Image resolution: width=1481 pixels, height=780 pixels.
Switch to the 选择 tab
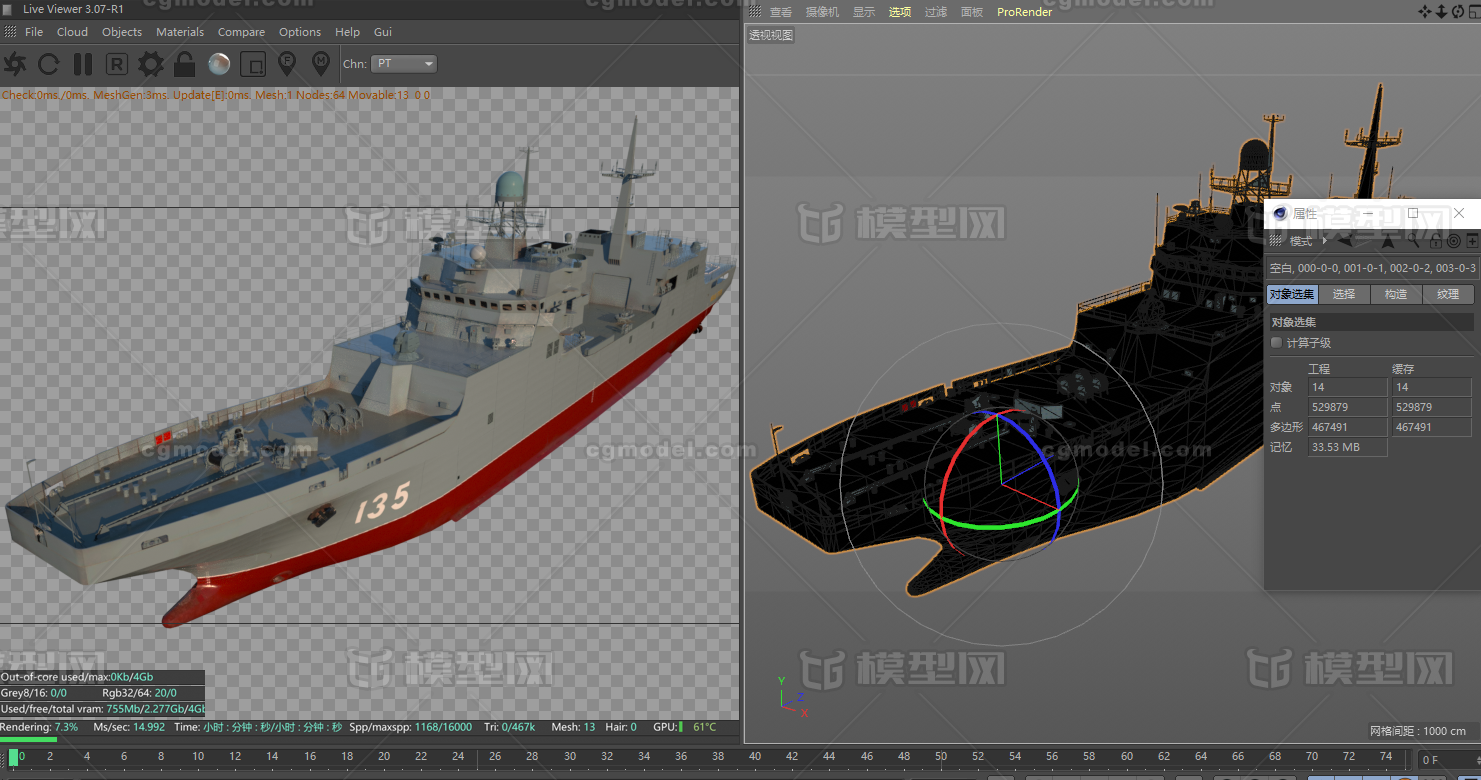pyautogui.click(x=1344, y=294)
